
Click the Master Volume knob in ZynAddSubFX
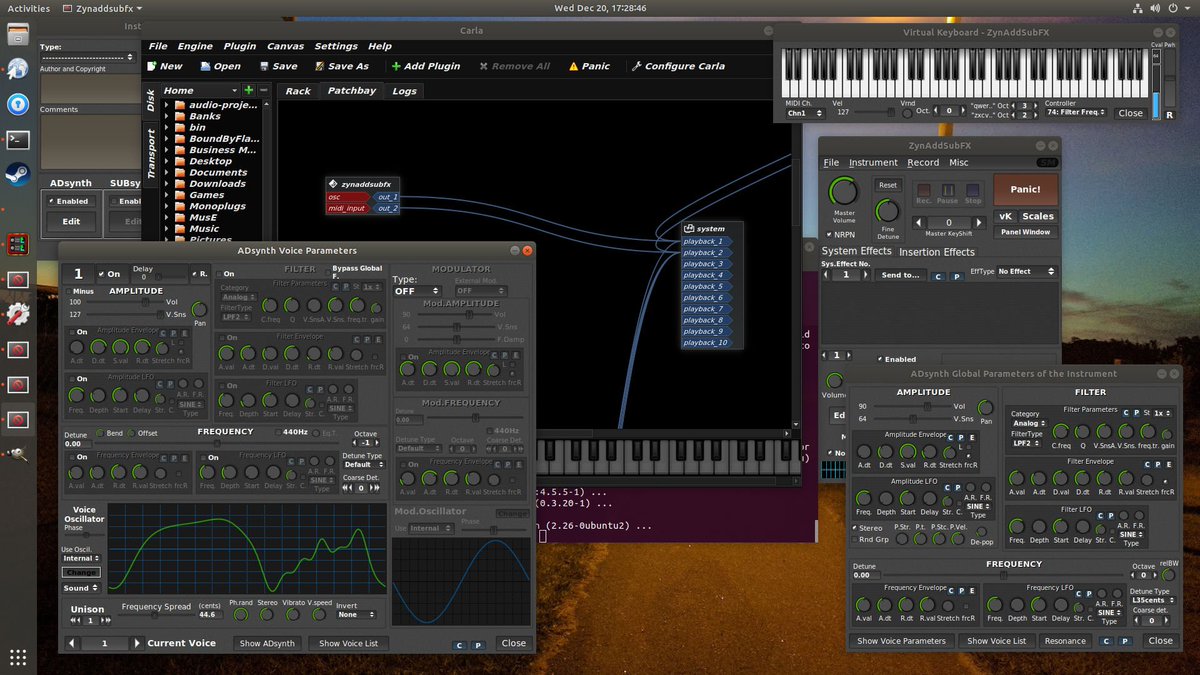(x=844, y=191)
